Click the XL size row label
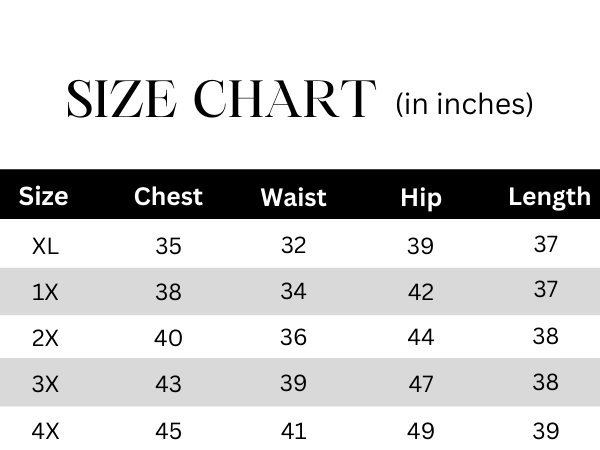The image size is (600, 450). tap(46, 245)
